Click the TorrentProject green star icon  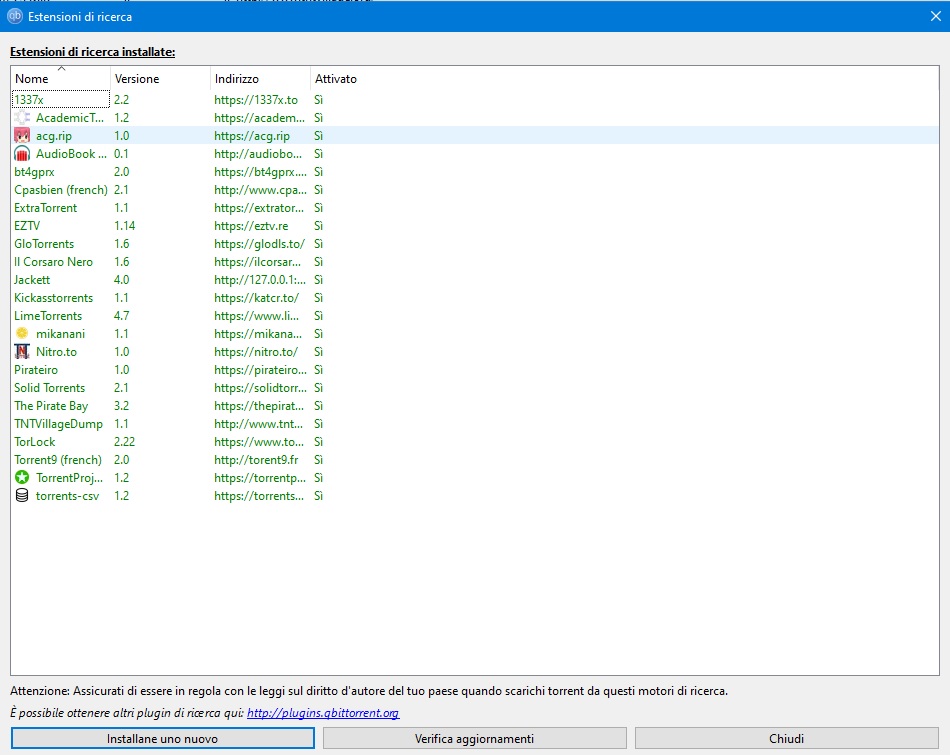tap(22, 477)
